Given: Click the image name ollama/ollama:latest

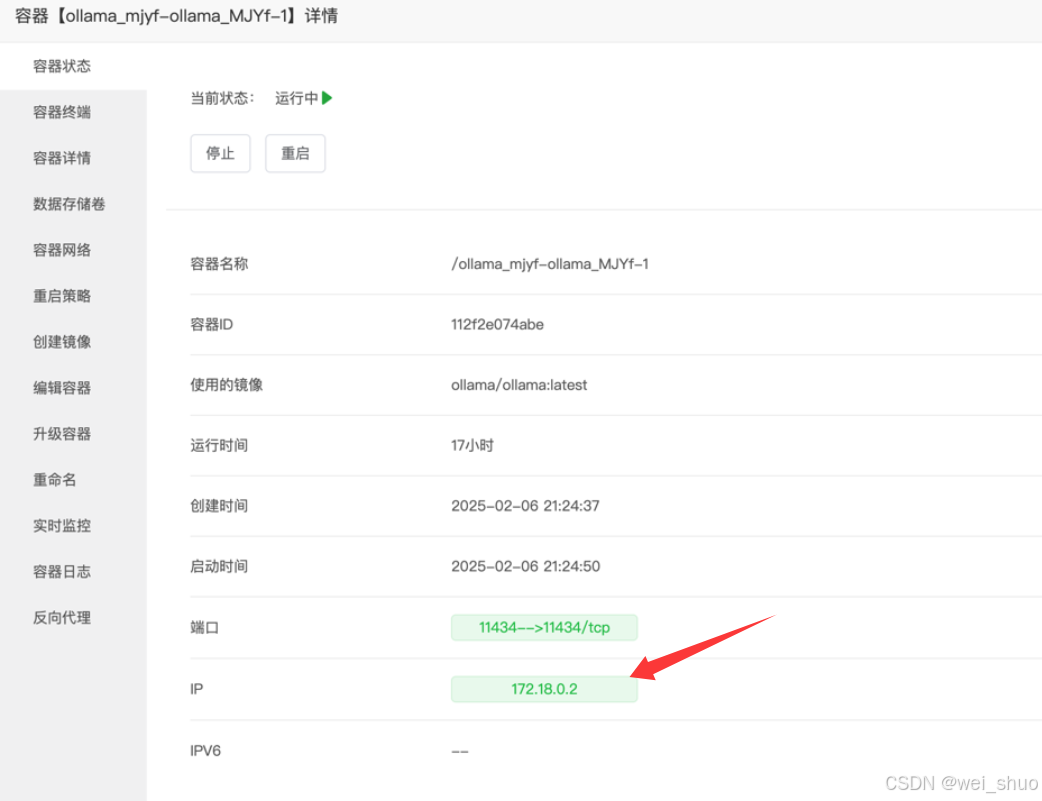Looking at the screenshot, I should (x=519, y=385).
